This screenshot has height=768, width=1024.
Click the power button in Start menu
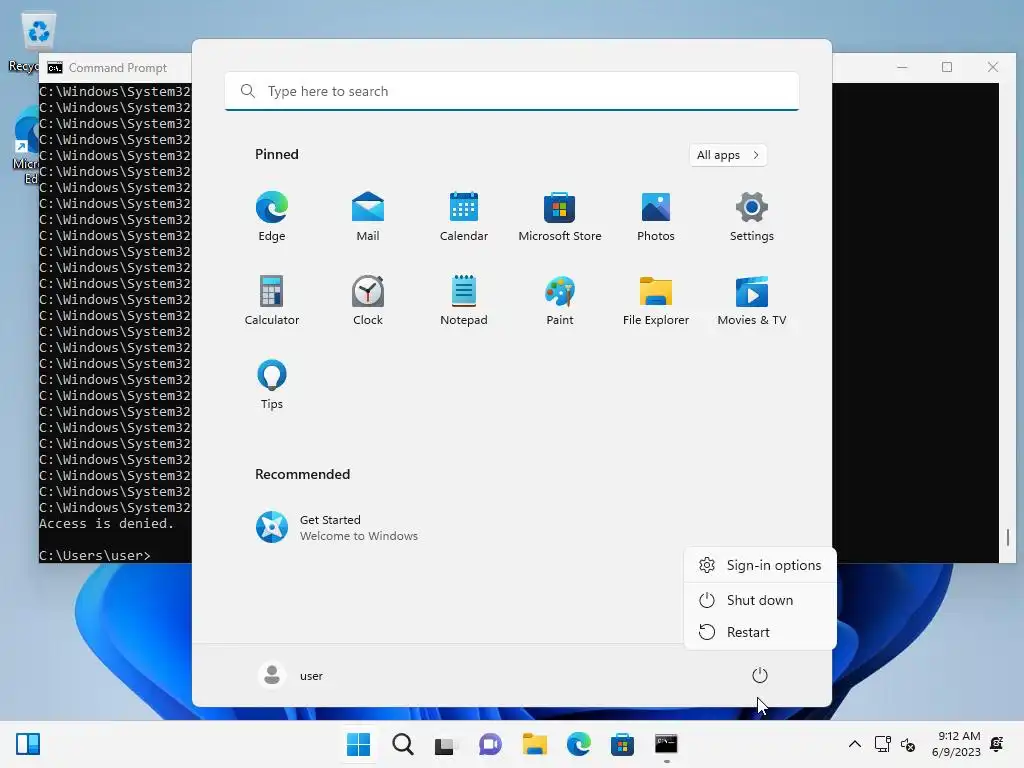coord(760,675)
